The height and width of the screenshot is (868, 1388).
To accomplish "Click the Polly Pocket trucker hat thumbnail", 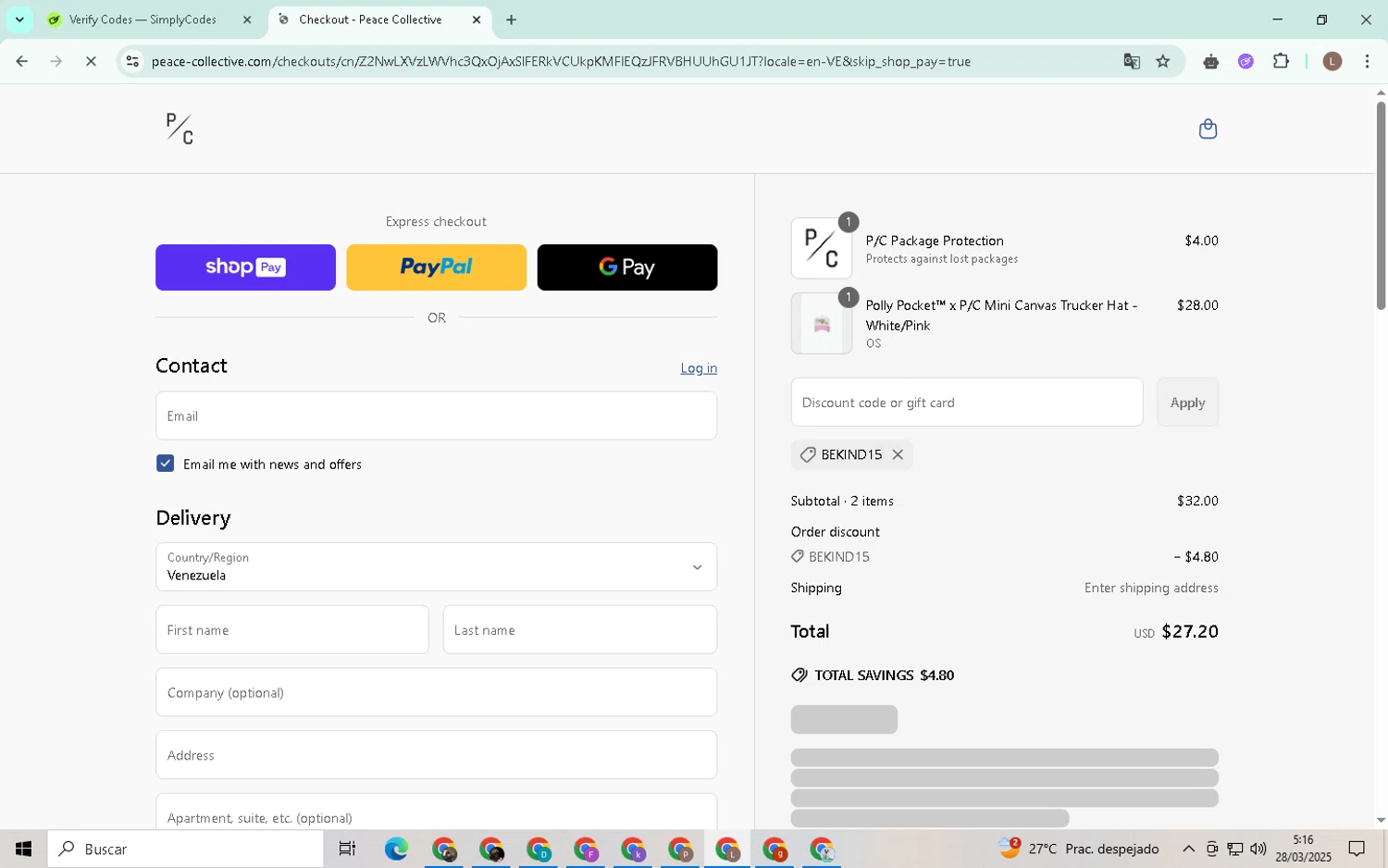I will (822, 324).
